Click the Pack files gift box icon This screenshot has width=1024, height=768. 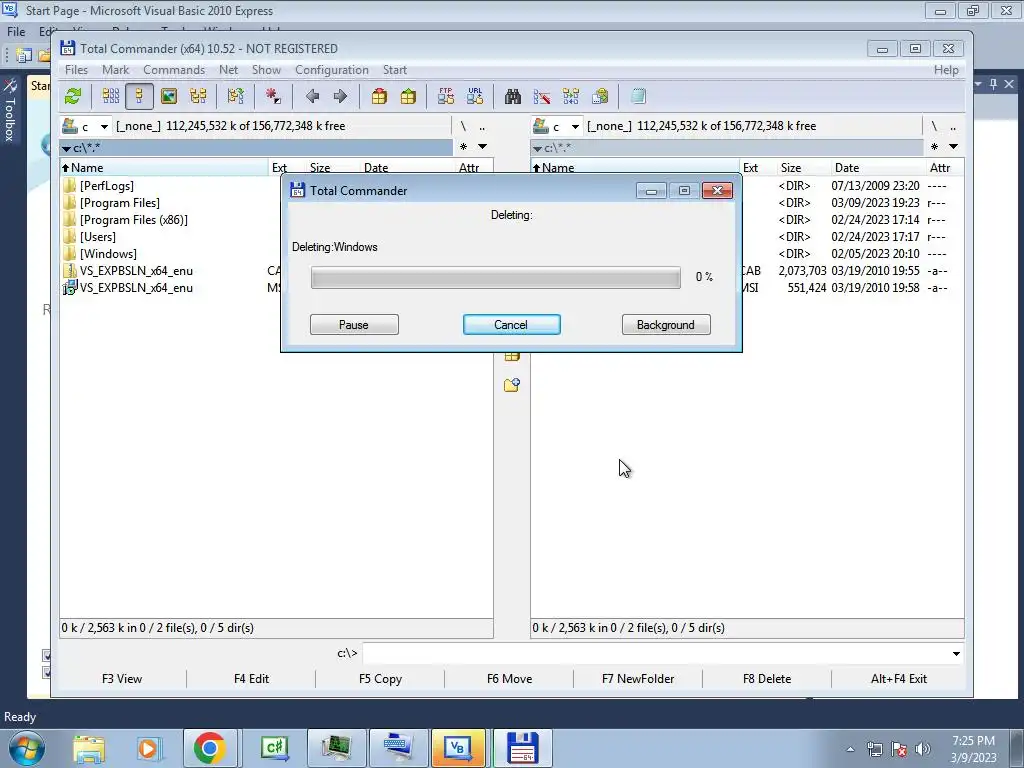379,97
